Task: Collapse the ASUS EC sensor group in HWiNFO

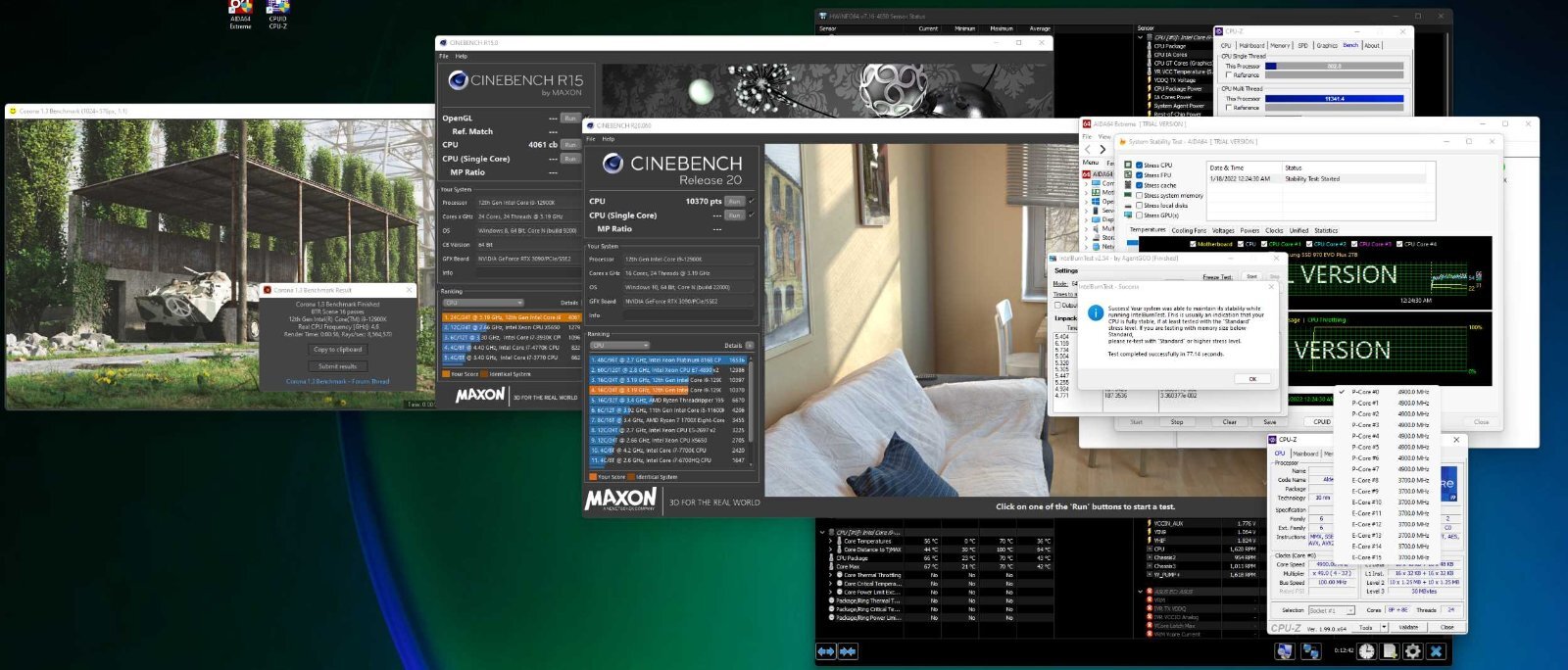Action: (1141, 592)
